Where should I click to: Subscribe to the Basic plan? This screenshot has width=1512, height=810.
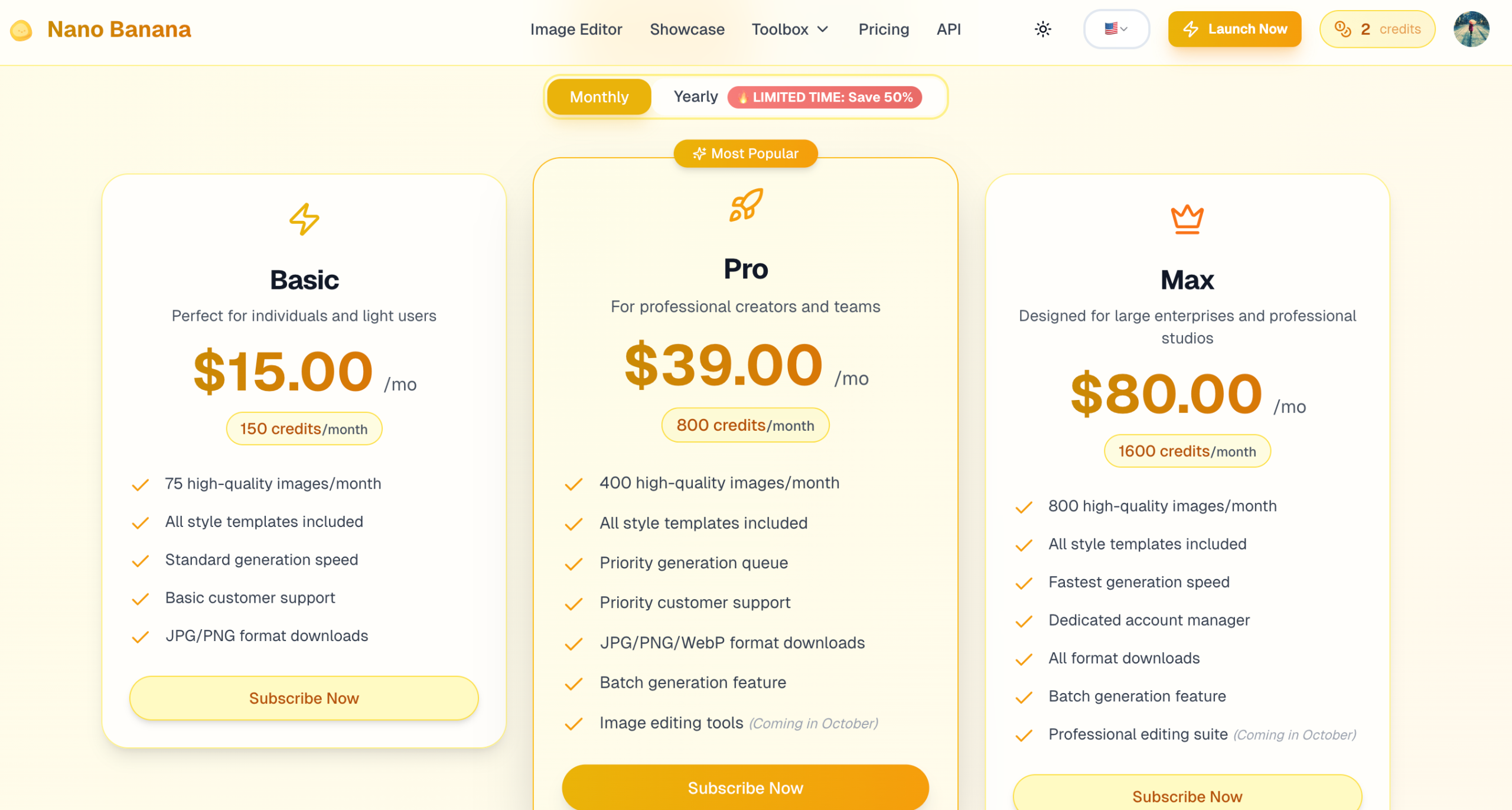304,698
